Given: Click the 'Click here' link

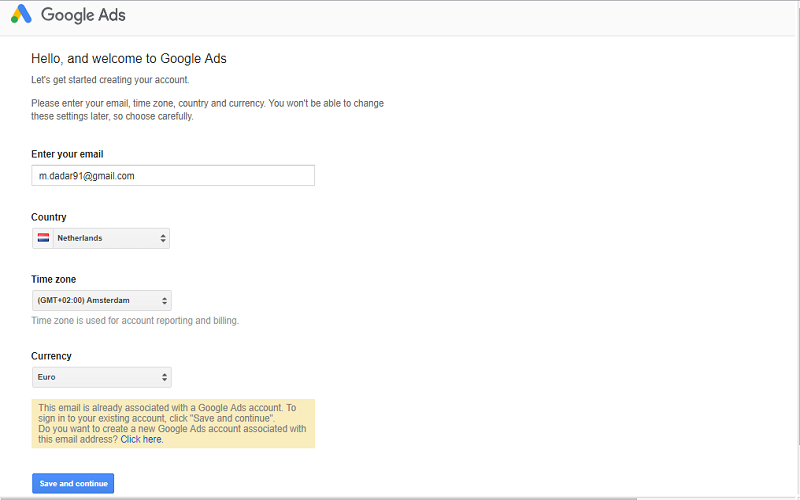Looking at the screenshot, I should pos(141,439).
